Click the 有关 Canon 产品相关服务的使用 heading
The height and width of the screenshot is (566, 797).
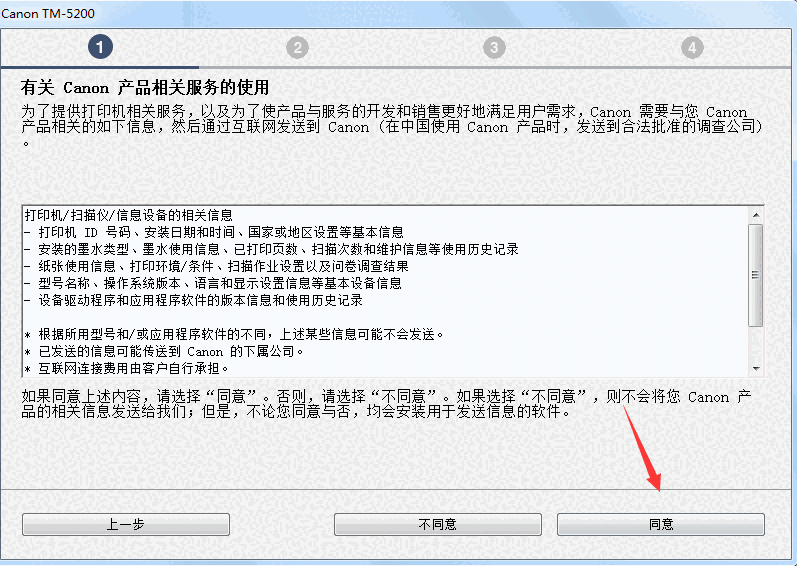(145, 87)
